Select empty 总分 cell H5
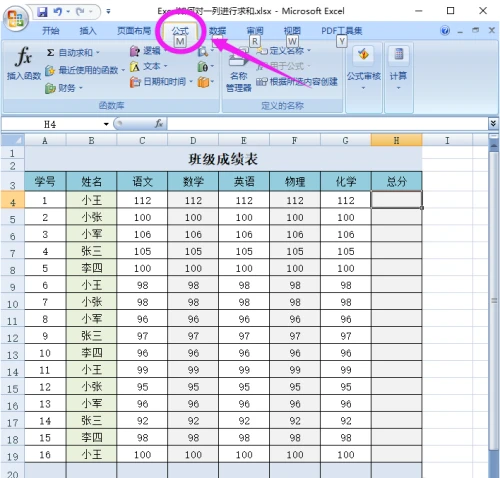 (396, 218)
